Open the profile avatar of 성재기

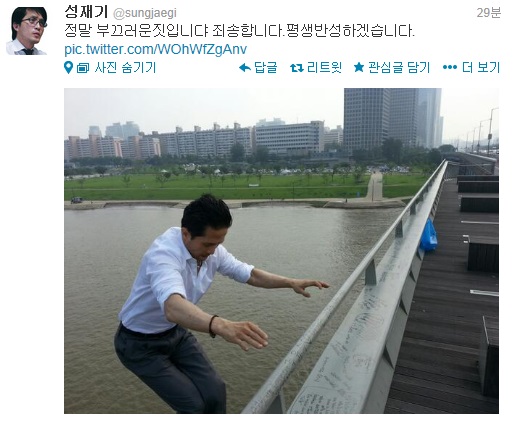point(27,31)
